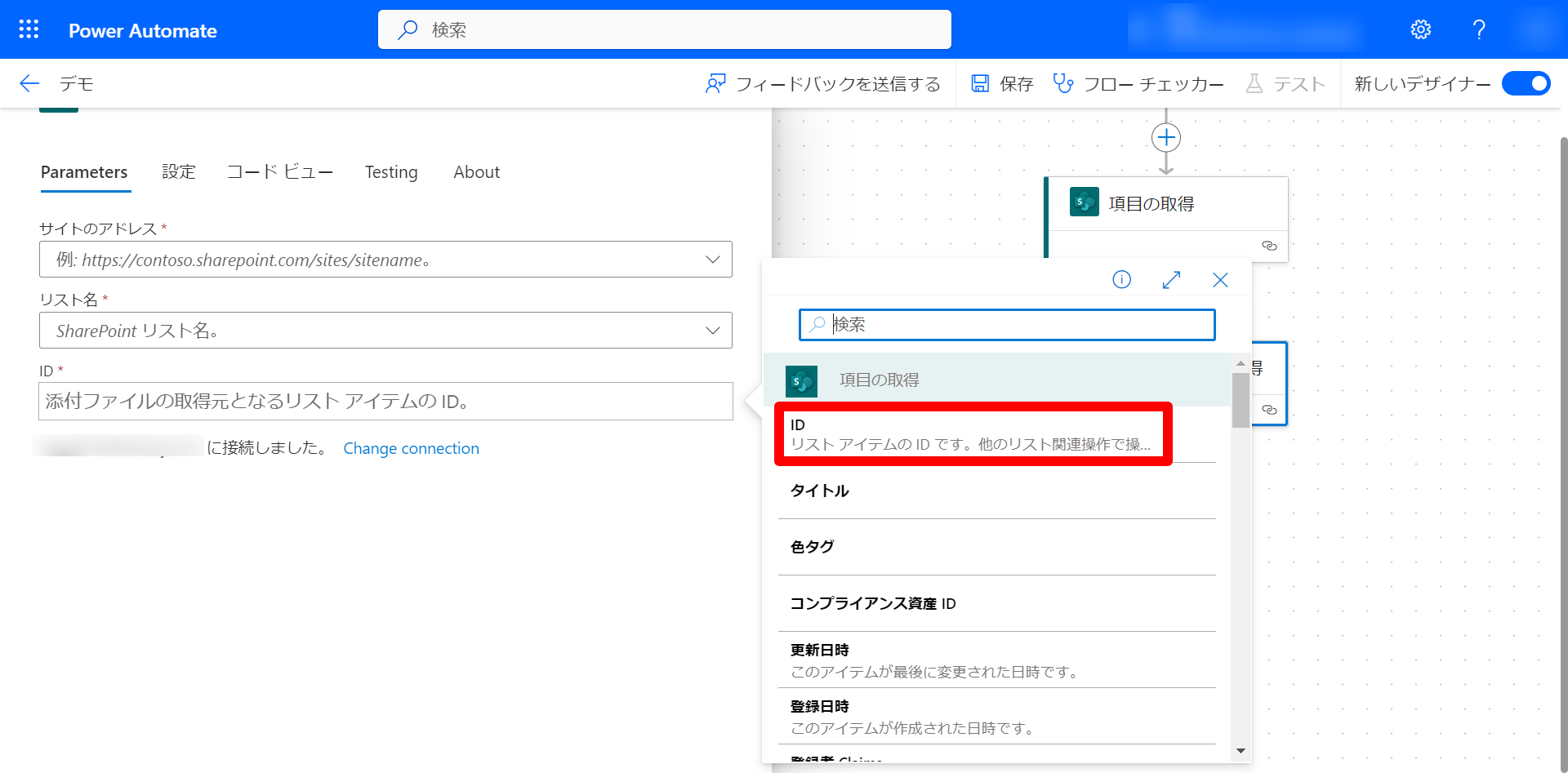Close the dynamic content popup
1568x773 pixels.
[1219, 279]
